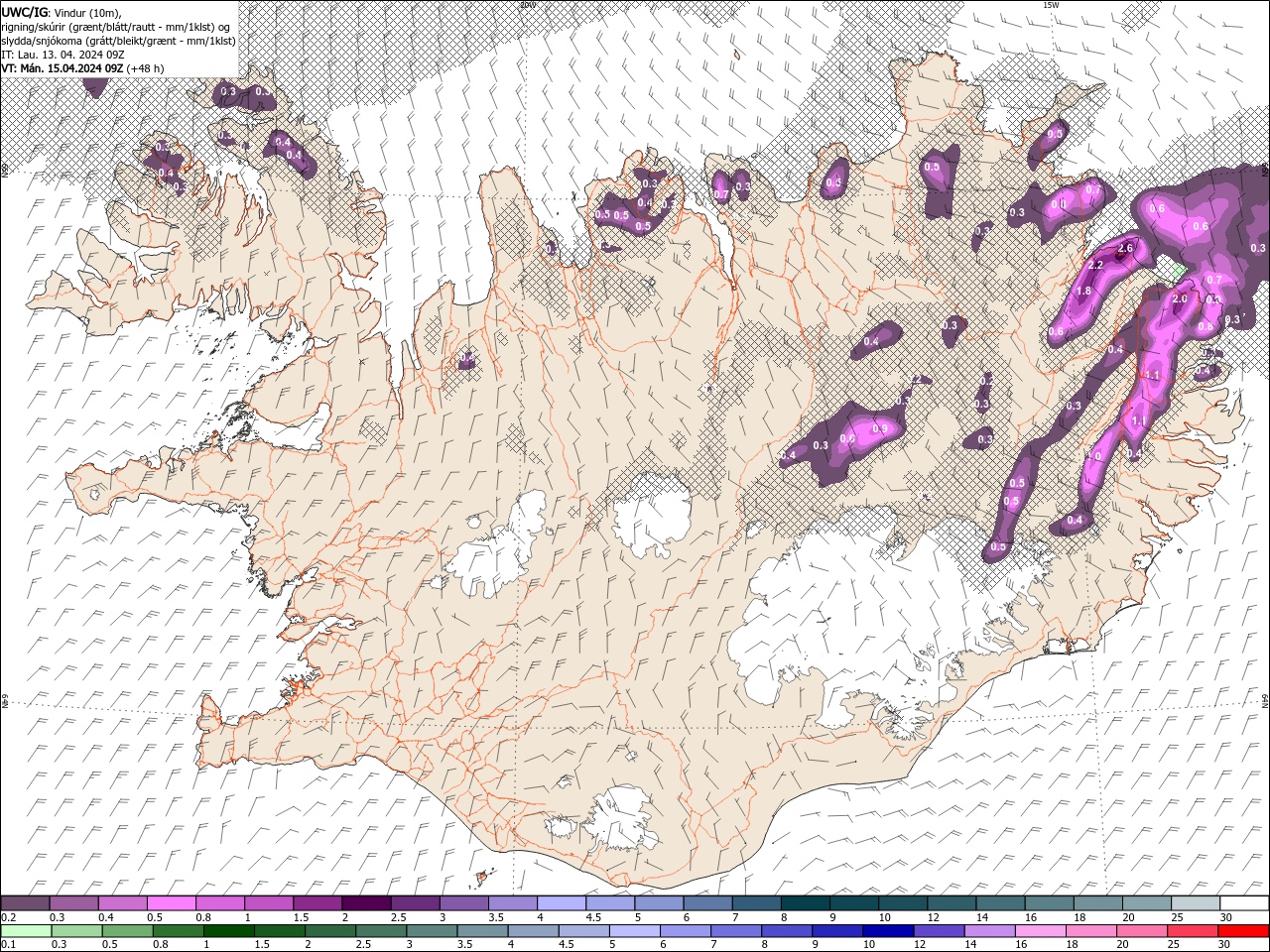Screen dimensions: 1270x952
Task: Click the '(+48 h)' forecast offset text
Action: (146, 68)
